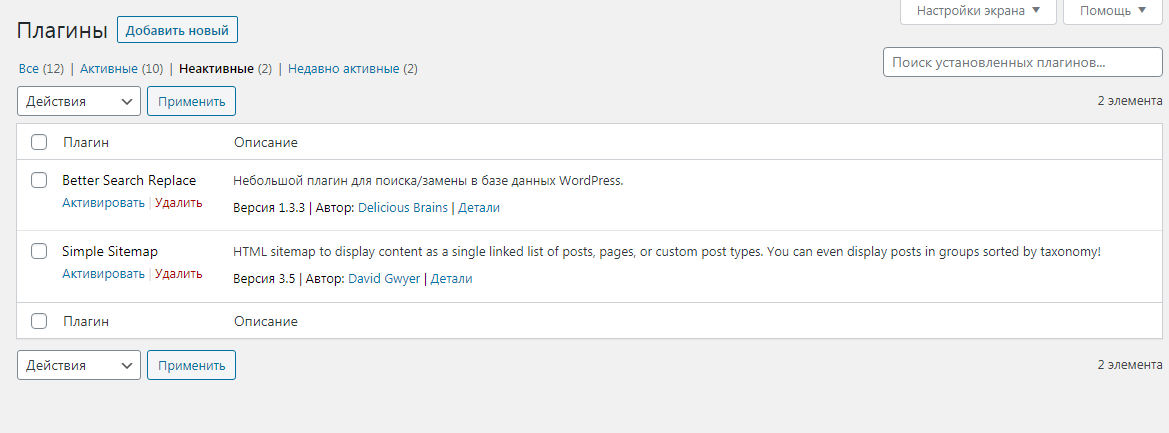Open the Недавно активные filter

coord(353,69)
